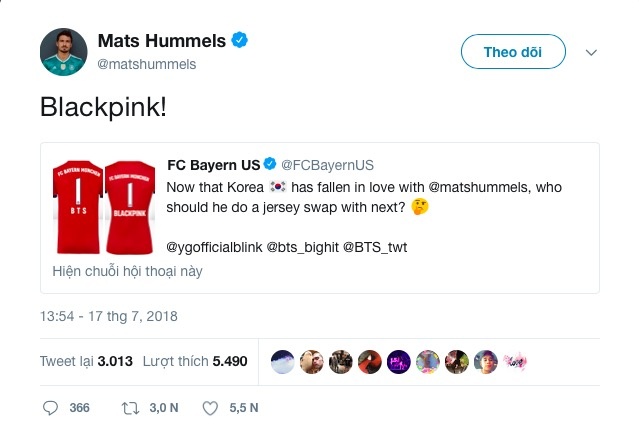Click Mats Hummels' blue verified badge
The image size is (639, 435).
(x=240, y=41)
